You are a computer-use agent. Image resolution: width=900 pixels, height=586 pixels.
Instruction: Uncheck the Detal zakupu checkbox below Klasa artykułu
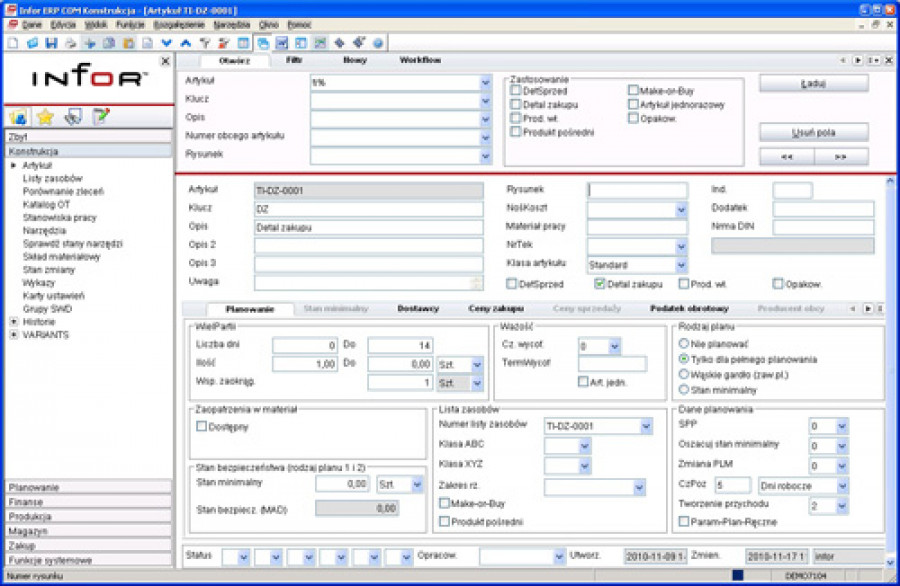(x=600, y=284)
